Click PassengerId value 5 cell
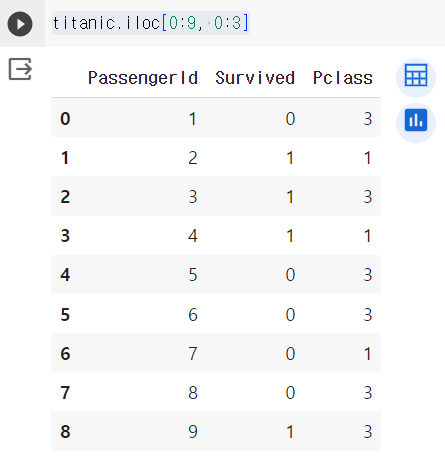 [x=193, y=275]
